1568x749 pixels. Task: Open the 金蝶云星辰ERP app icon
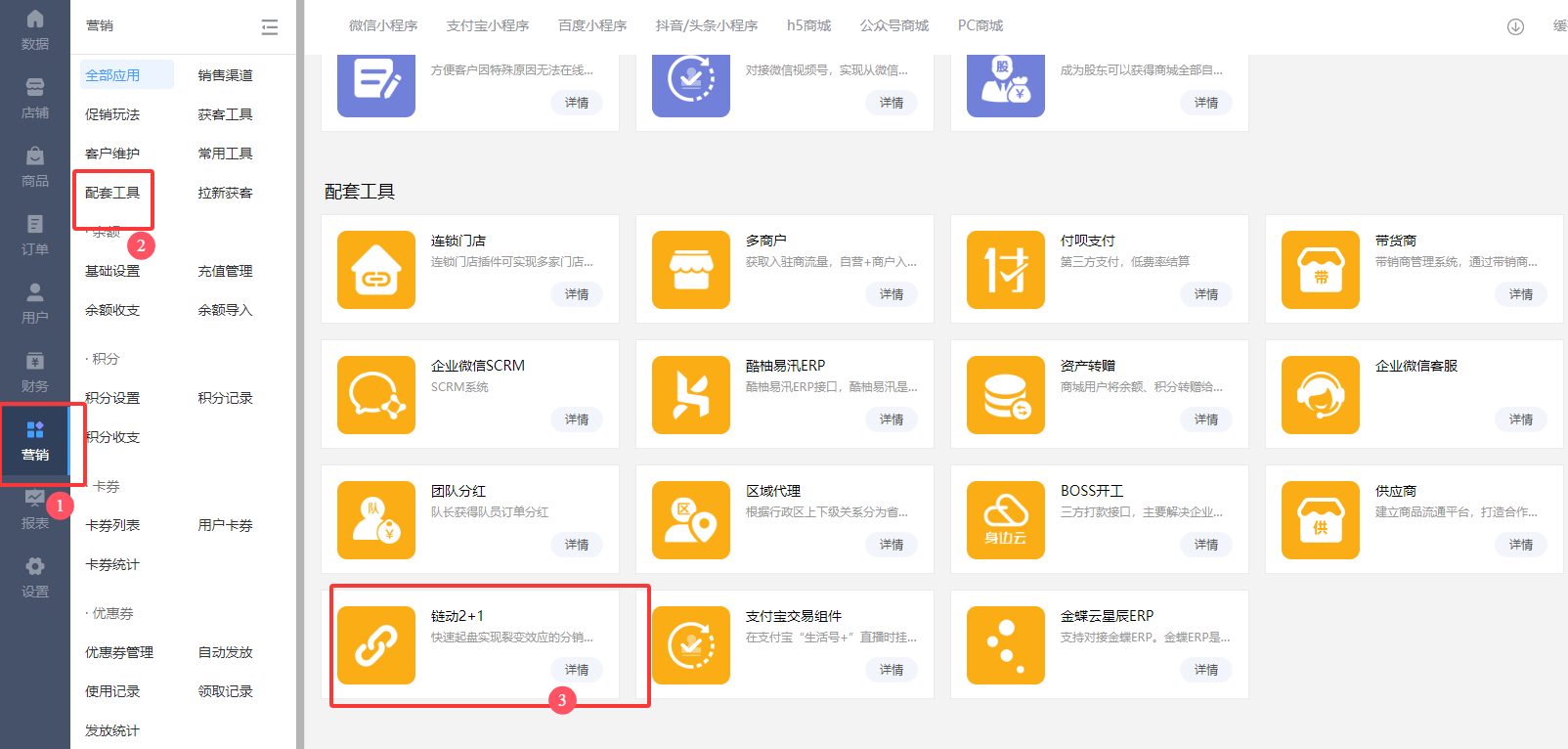1006,645
